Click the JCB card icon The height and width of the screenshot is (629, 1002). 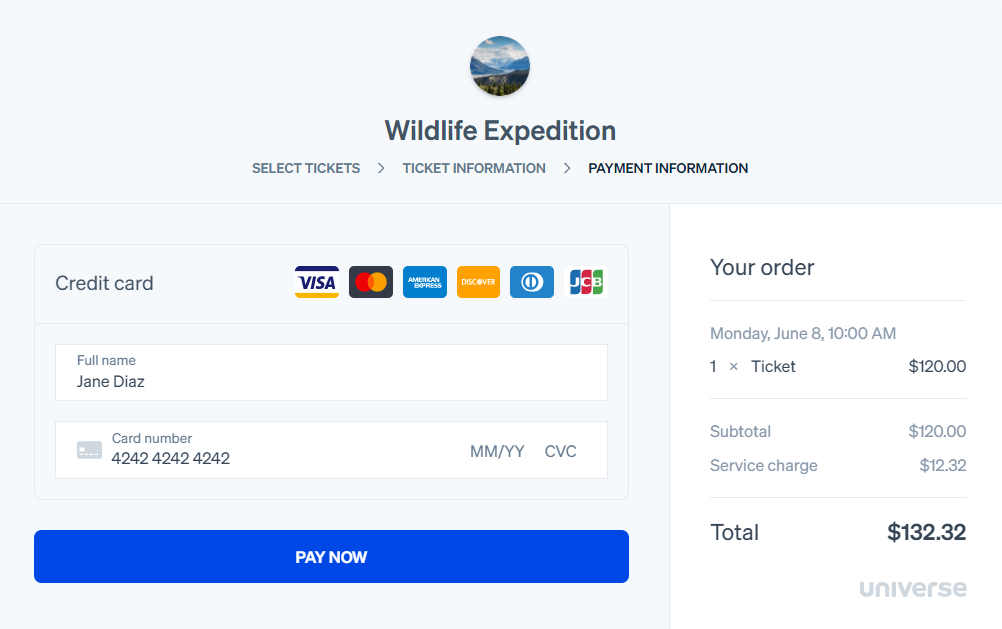[x=586, y=282]
